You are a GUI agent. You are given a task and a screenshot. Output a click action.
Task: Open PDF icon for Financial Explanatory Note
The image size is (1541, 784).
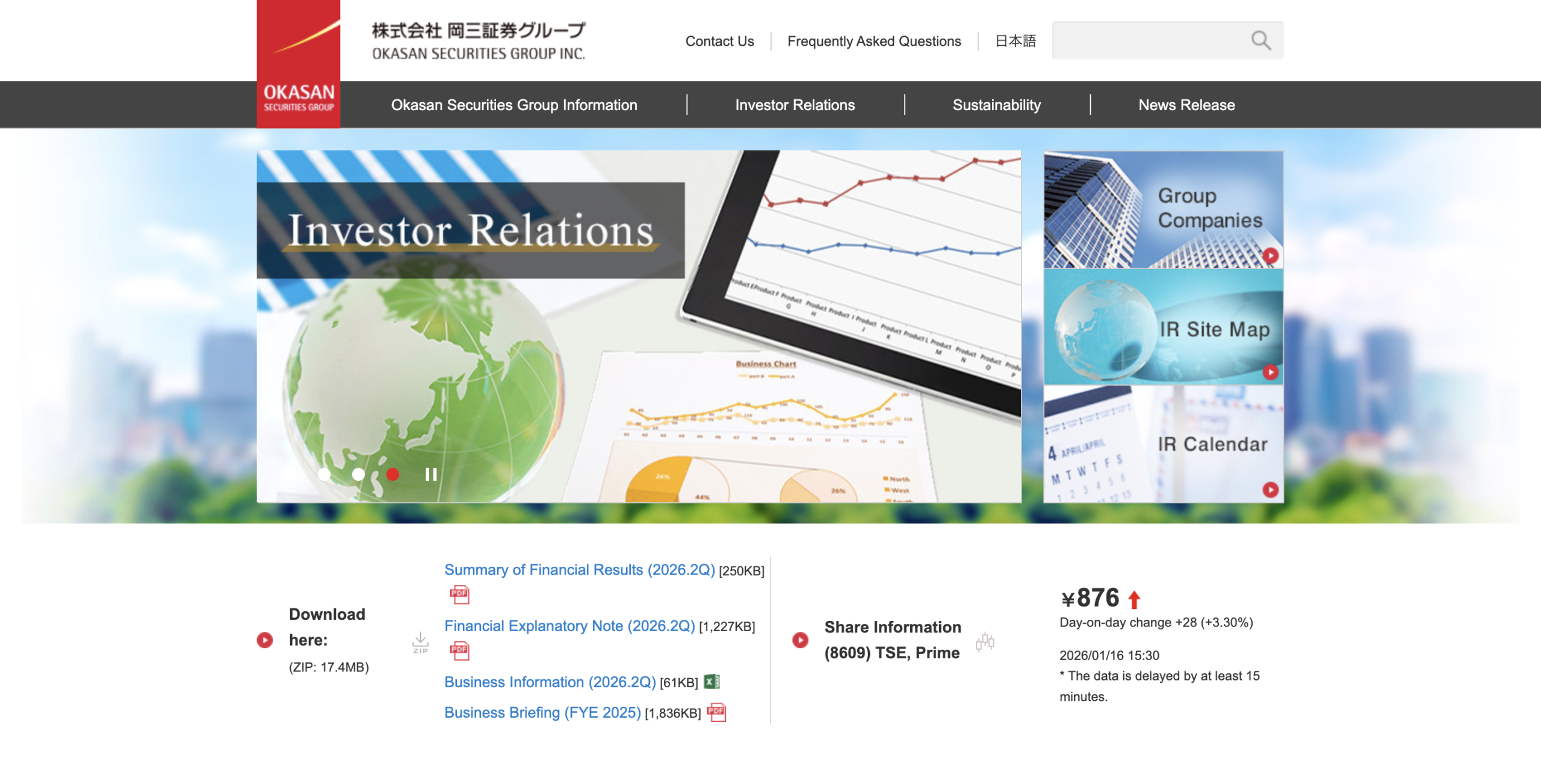tap(459, 650)
